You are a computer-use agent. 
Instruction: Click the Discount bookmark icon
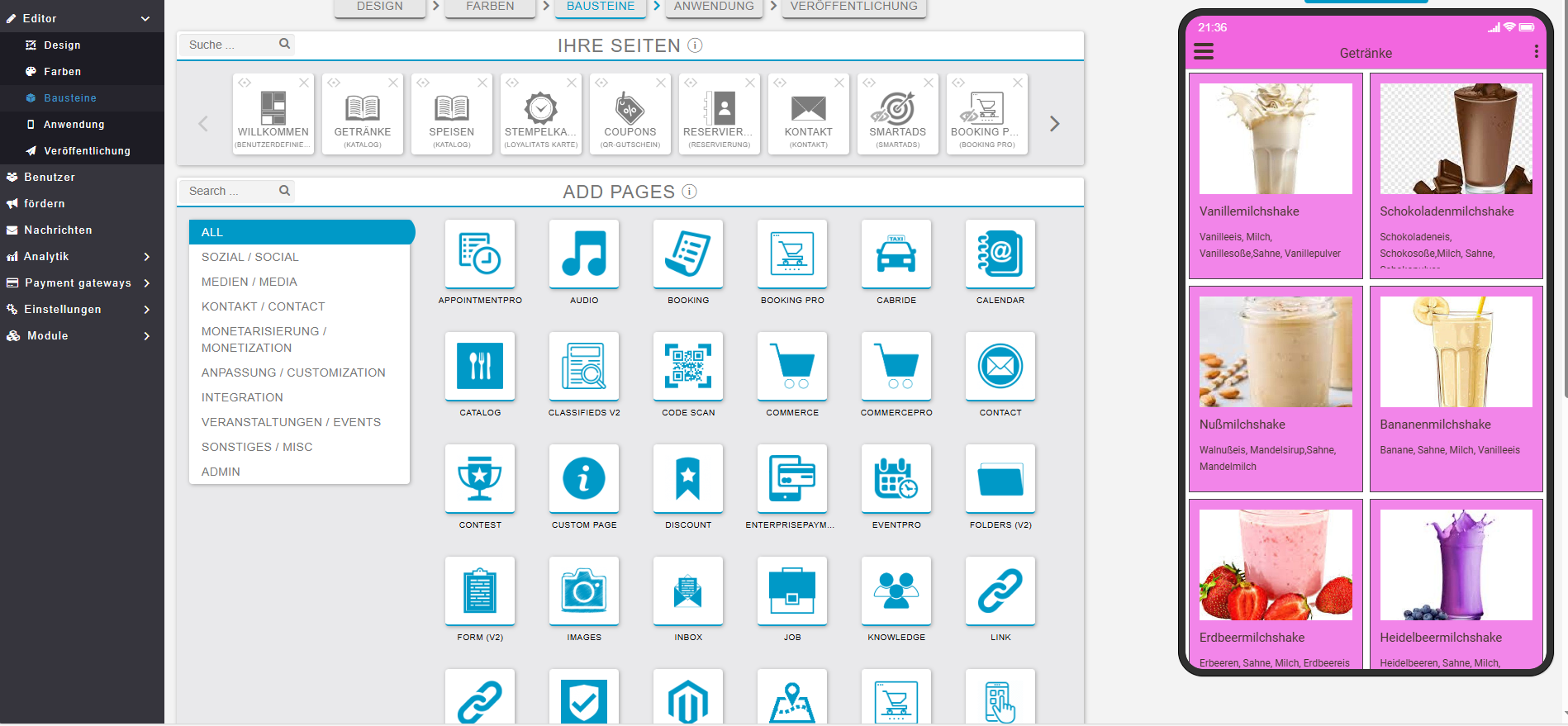(688, 478)
